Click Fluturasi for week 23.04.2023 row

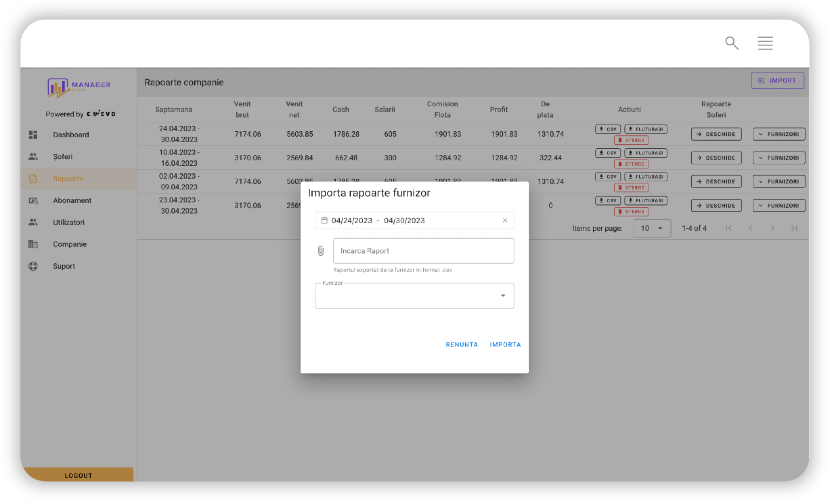click(x=646, y=201)
